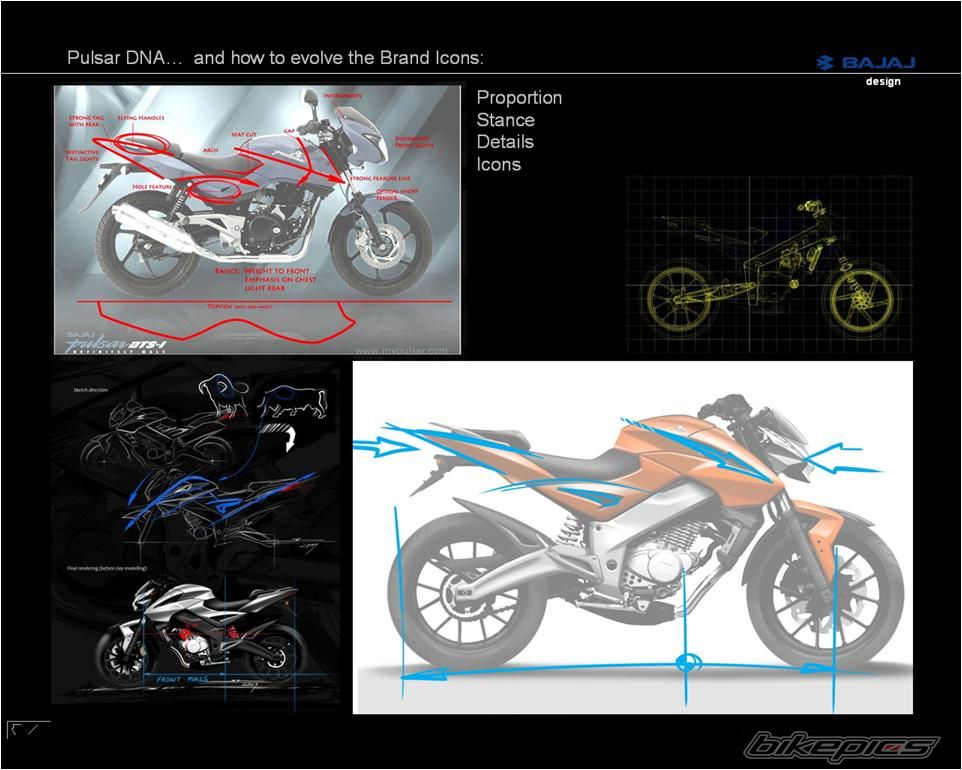Click the blue circle marker on ground line
962x770 pixels.
pos(687,663)
